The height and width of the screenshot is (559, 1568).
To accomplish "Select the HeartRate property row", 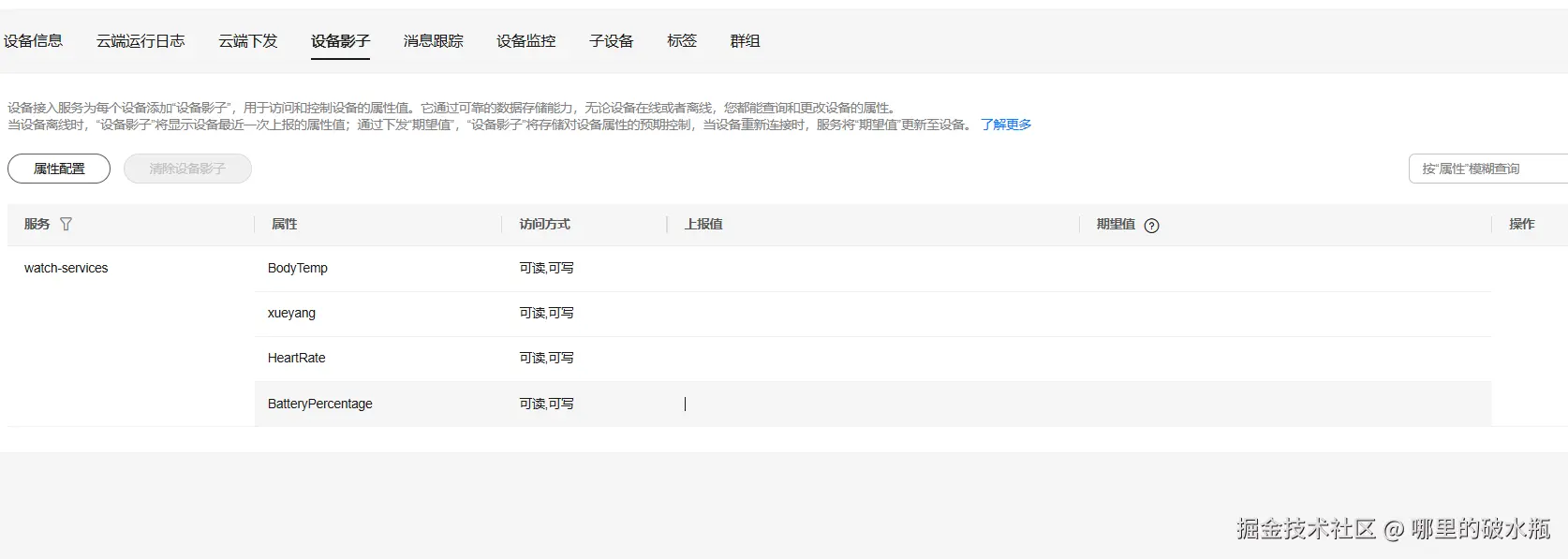I will 873,359.
